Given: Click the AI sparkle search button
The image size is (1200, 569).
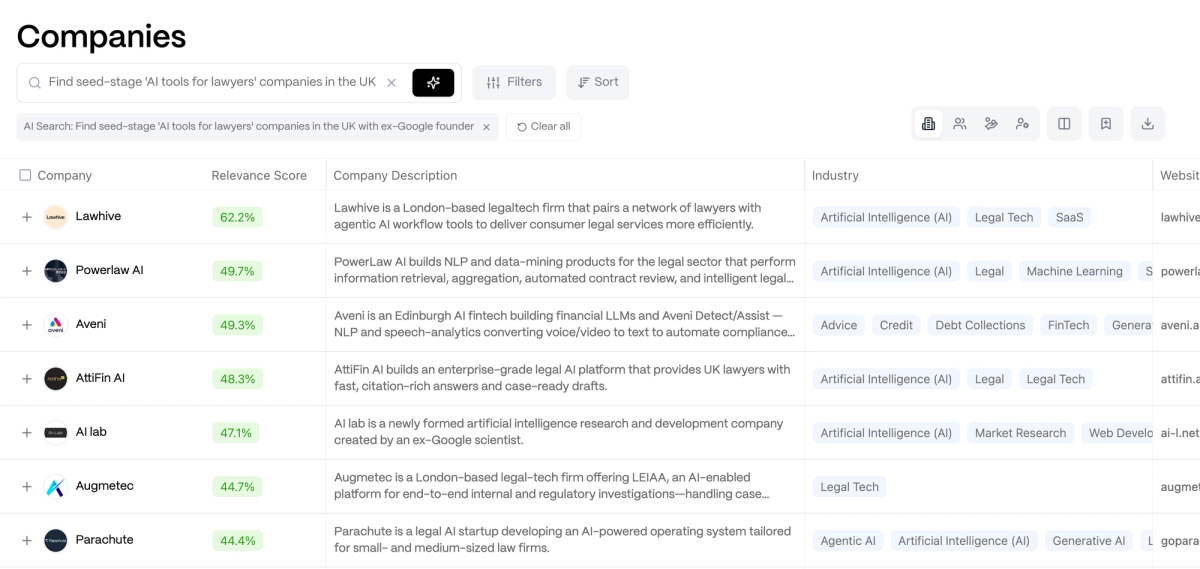Looking at the screenshot, I should click(x=433, y=82).
